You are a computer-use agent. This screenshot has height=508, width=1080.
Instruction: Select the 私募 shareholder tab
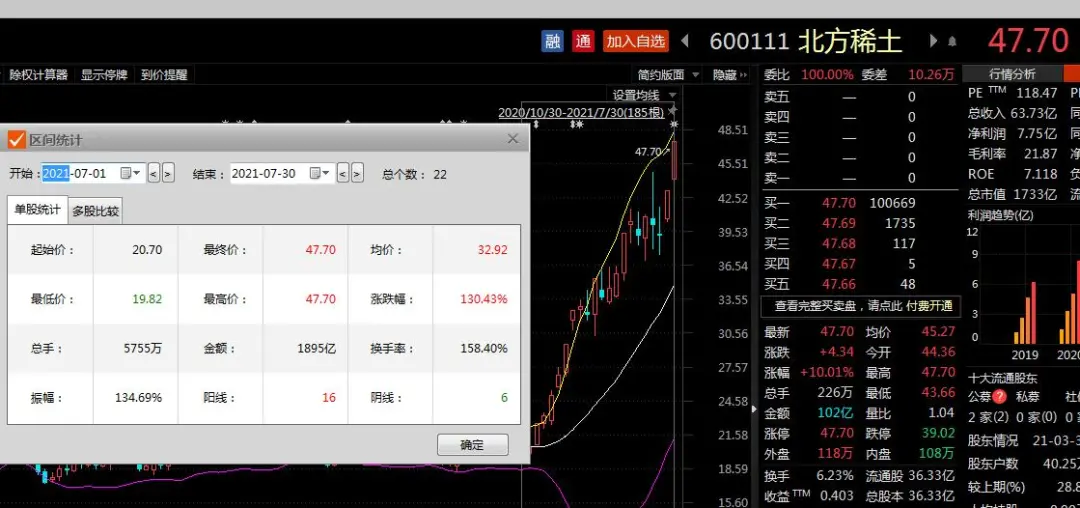click(x=1026, y=397)
